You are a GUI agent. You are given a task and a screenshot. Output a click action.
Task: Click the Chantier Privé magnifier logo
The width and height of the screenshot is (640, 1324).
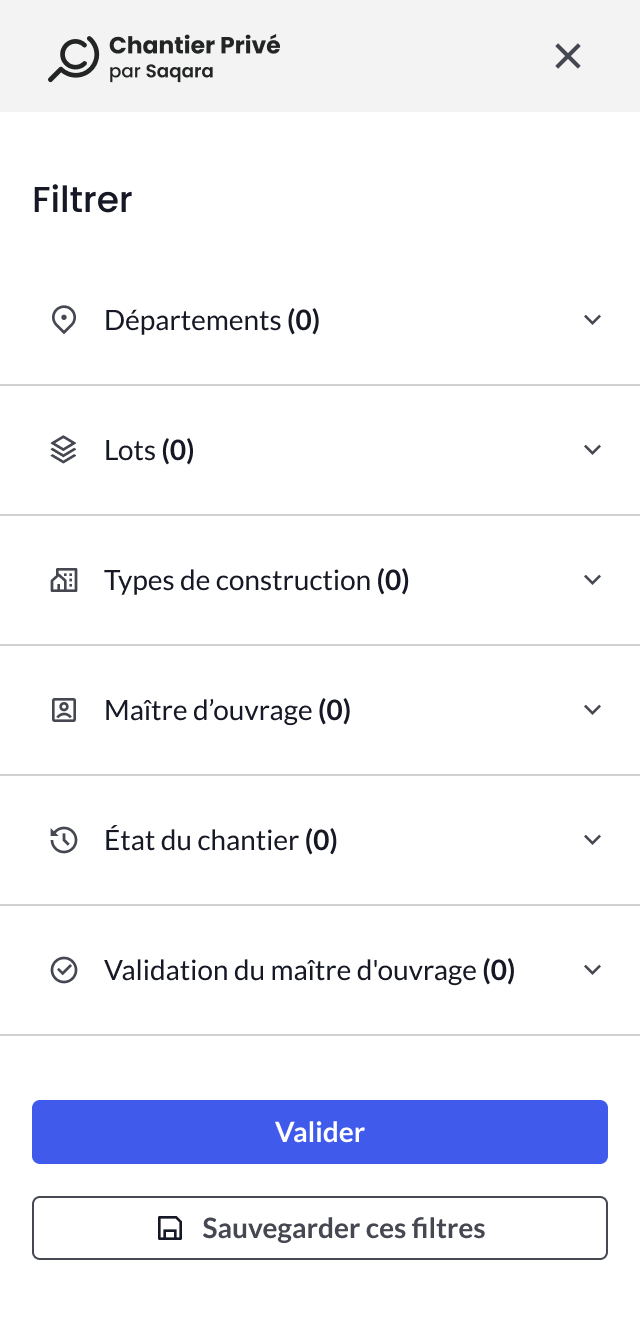coord(73,57)
